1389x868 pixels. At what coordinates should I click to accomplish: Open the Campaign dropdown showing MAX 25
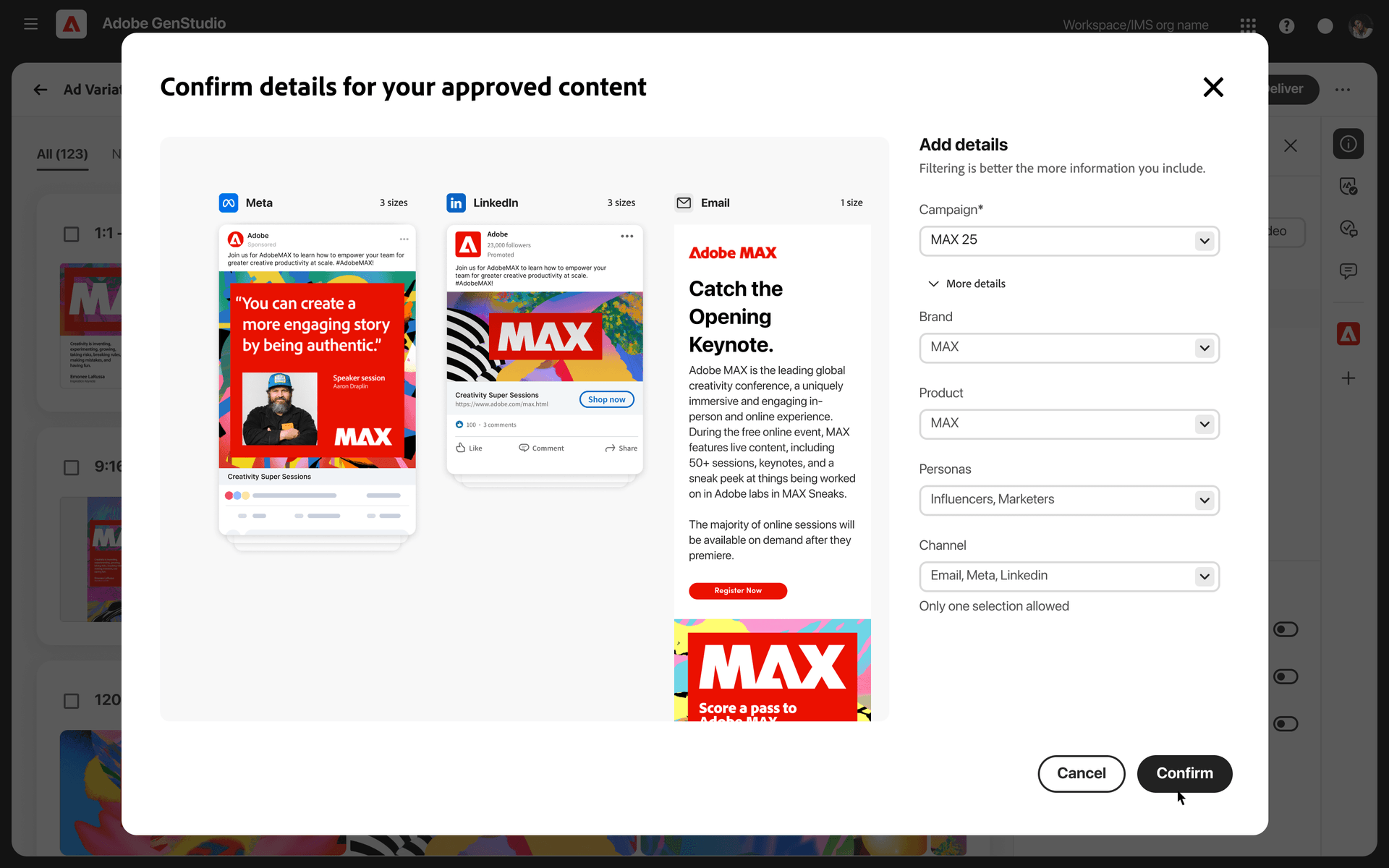point(1069,241)
